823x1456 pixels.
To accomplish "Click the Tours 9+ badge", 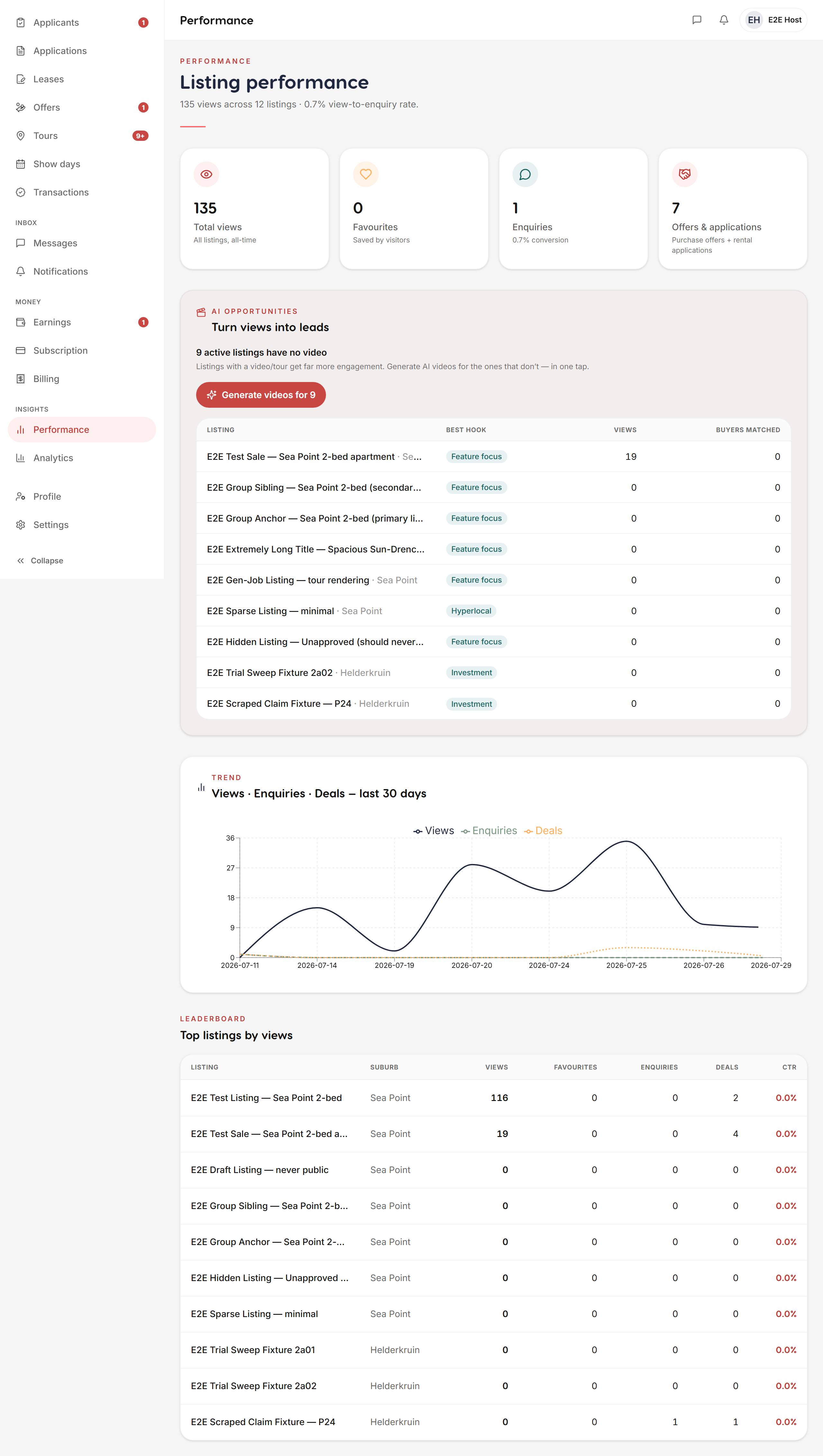I will click(140, 136).
